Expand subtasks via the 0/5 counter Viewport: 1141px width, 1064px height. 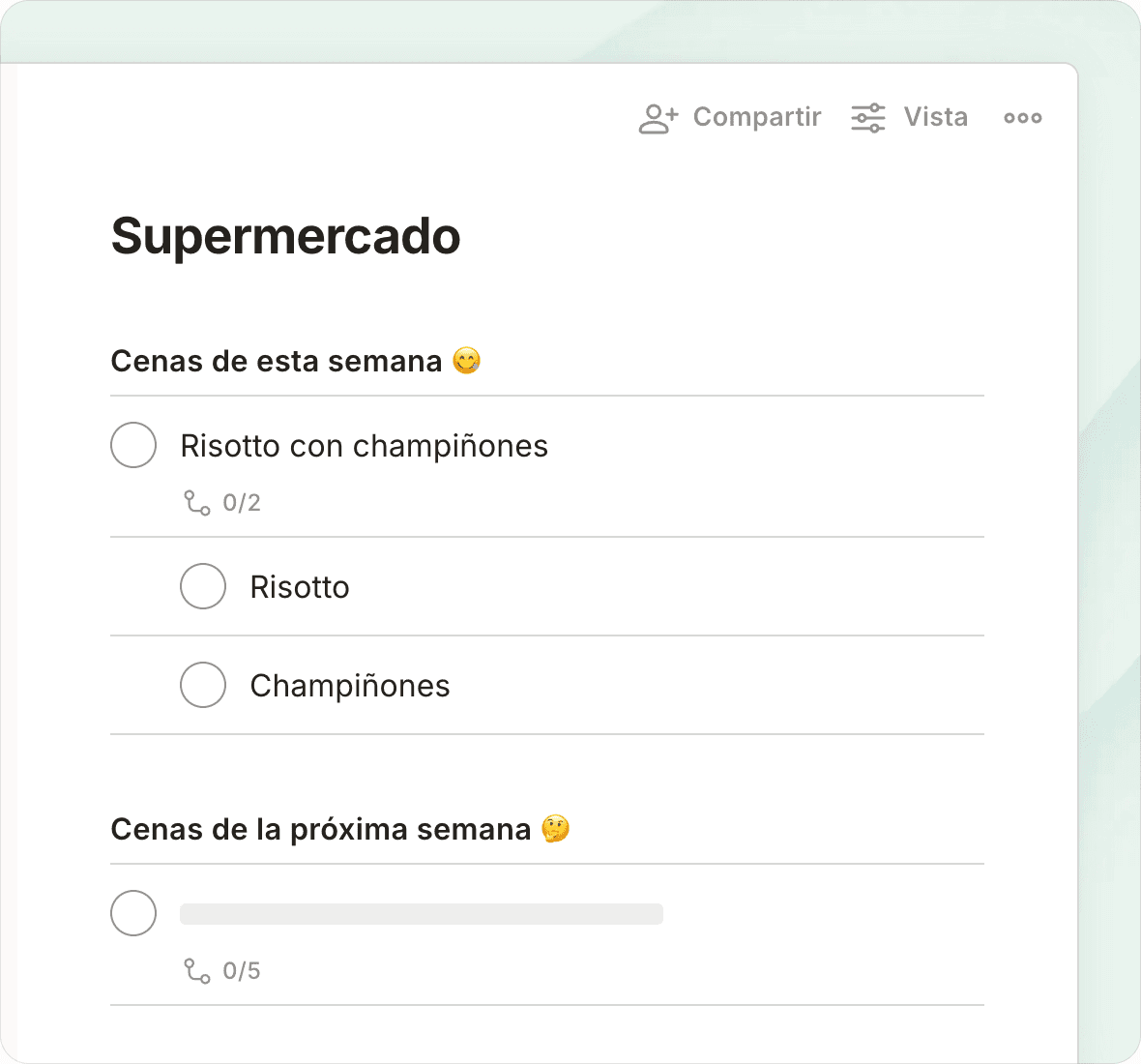[x=242, y=971]
